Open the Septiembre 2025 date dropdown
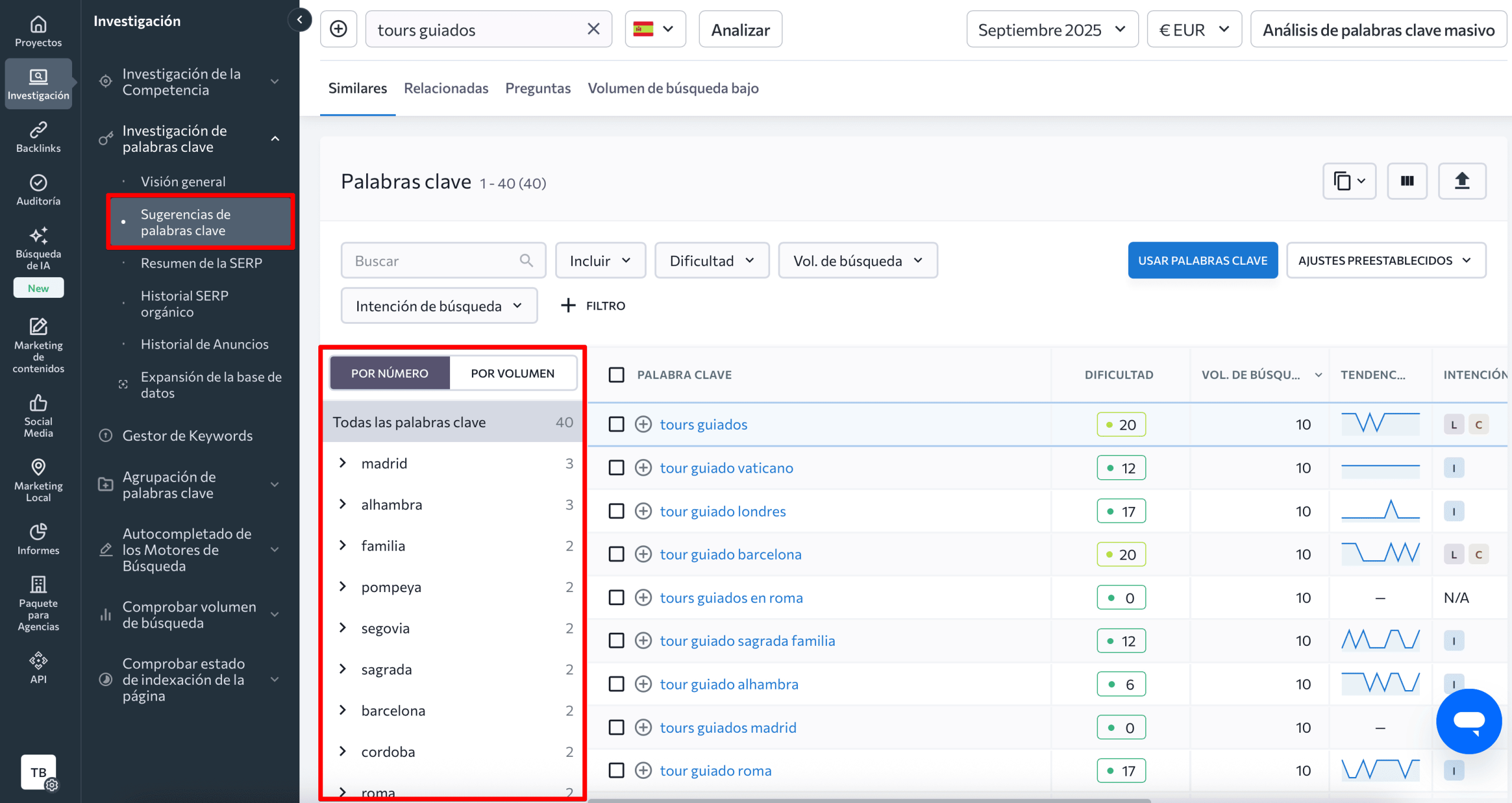This screenshot has height=803, width=1512. click(1051, 29)
